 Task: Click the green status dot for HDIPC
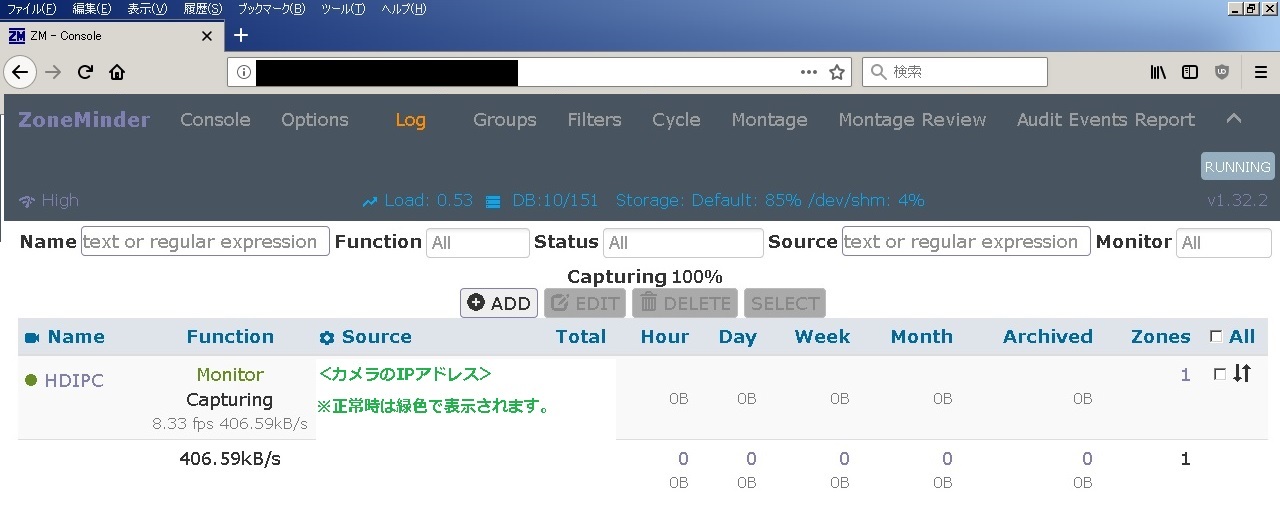pos(31,380)
